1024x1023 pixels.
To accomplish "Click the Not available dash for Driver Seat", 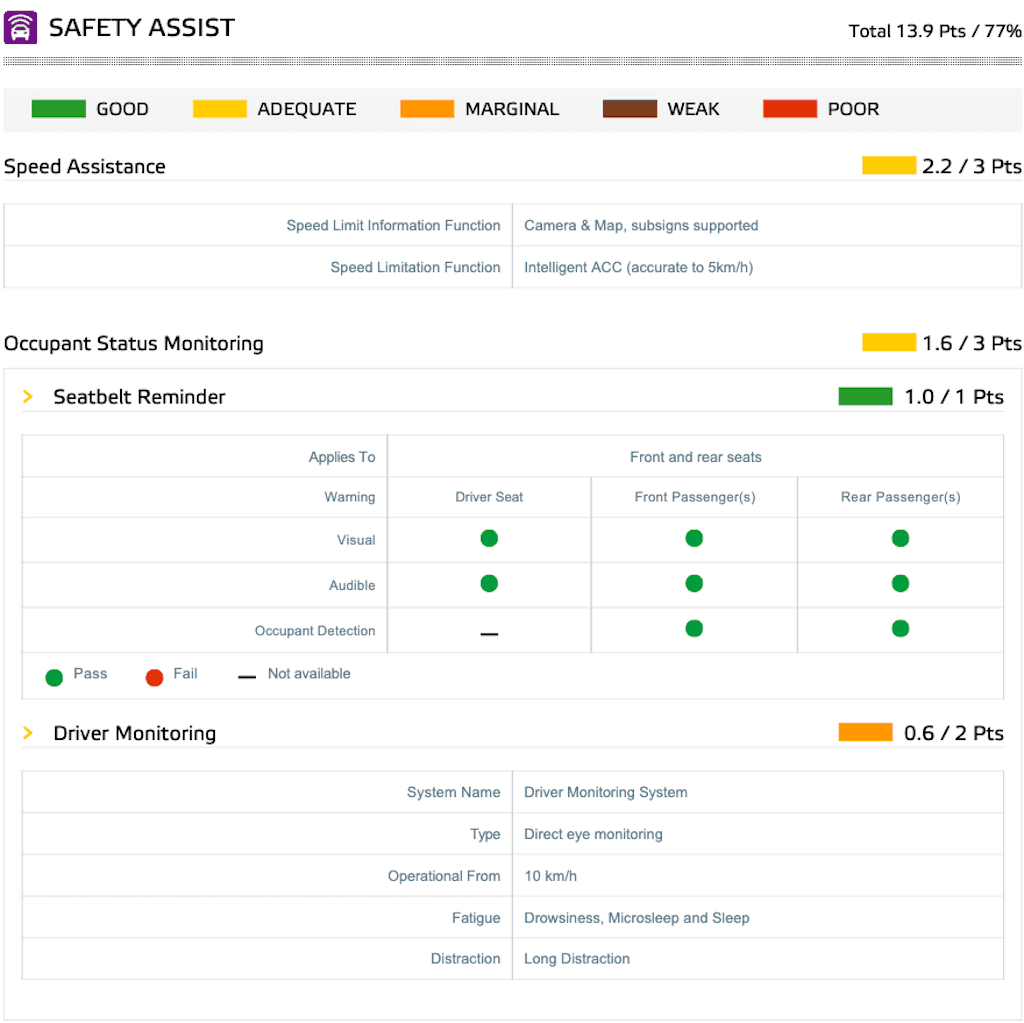I will 489,634.
